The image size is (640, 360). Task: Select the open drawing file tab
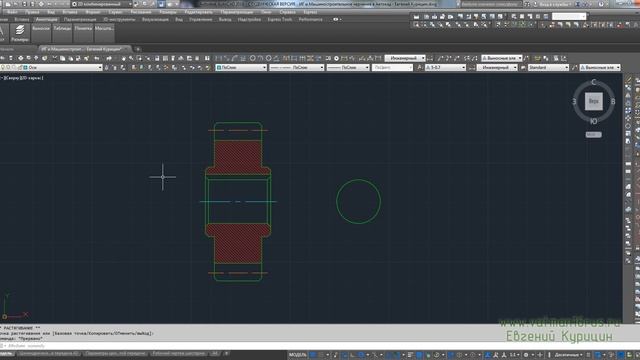click(84, 49)
